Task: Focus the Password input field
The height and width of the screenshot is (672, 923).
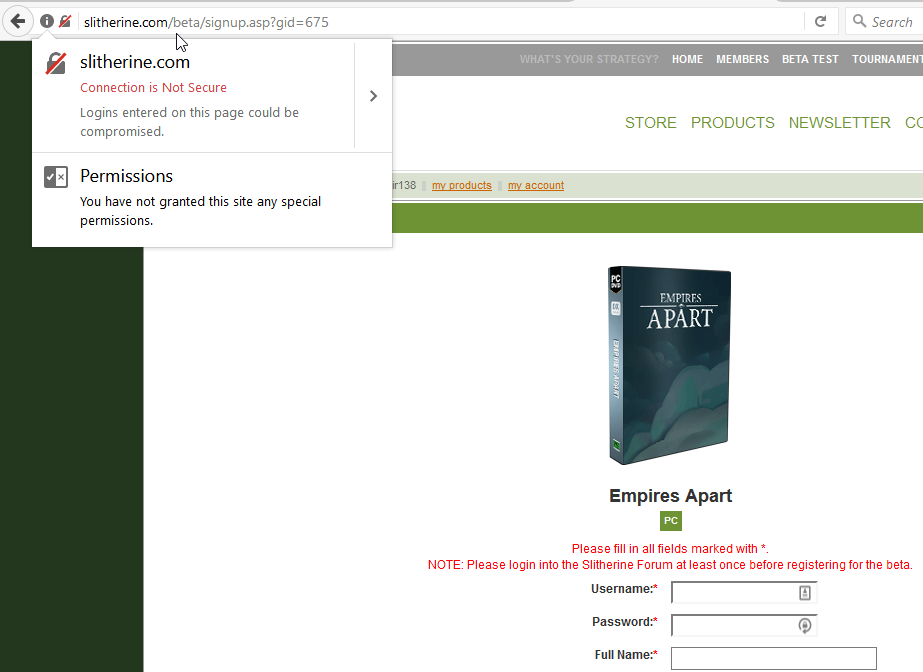Action: (744, 626)
